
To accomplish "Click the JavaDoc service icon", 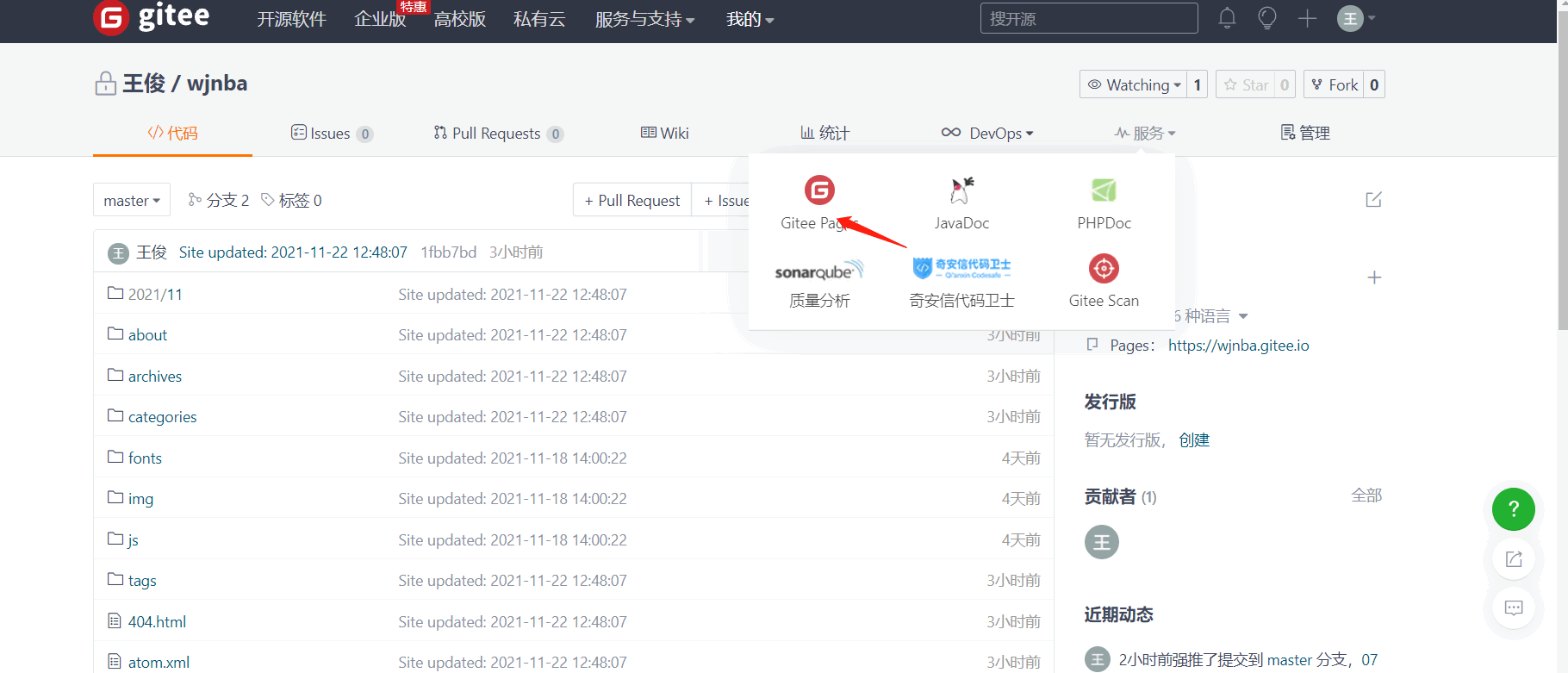I will pyautogui.click(x=961, y=190).
